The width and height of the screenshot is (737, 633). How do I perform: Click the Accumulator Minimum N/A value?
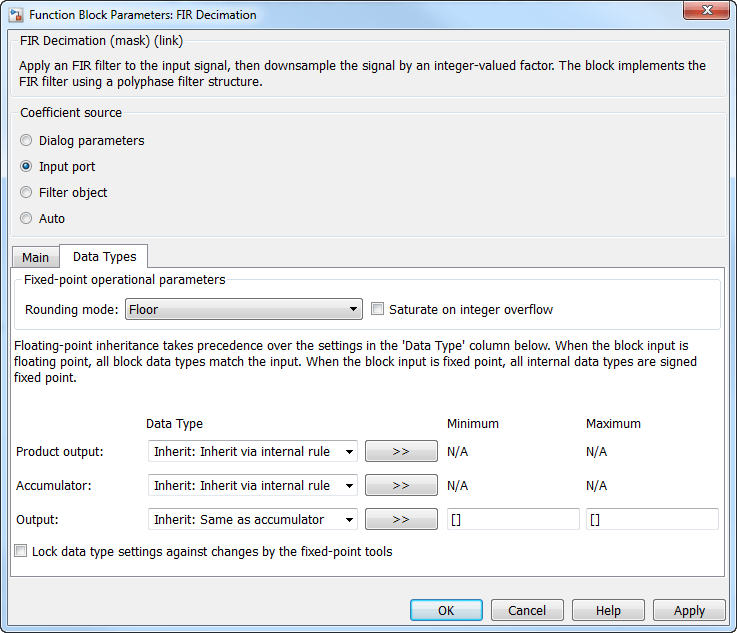point(457,485)
